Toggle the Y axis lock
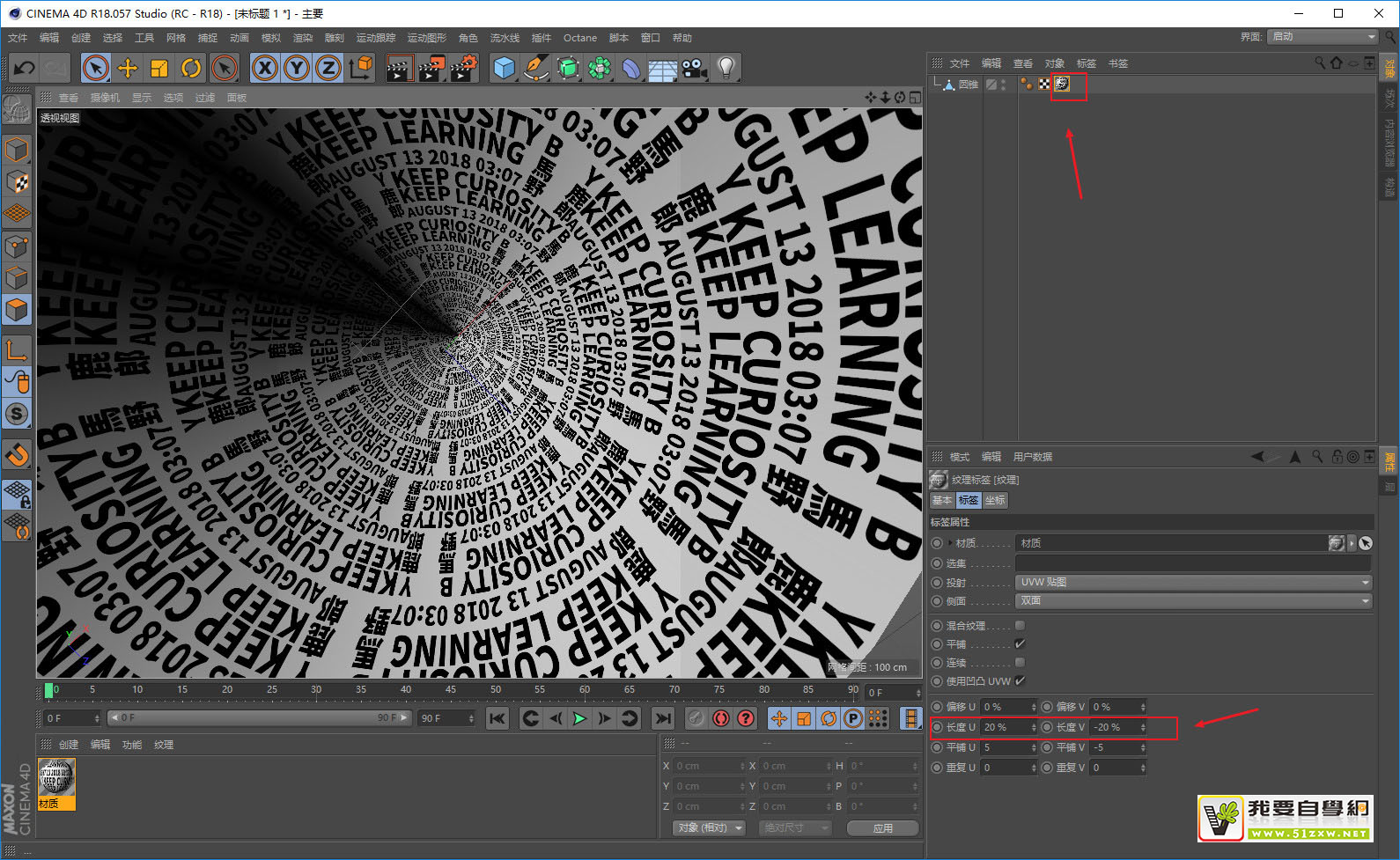Screen dimensions: 1400x860 (x=297, y=68)
